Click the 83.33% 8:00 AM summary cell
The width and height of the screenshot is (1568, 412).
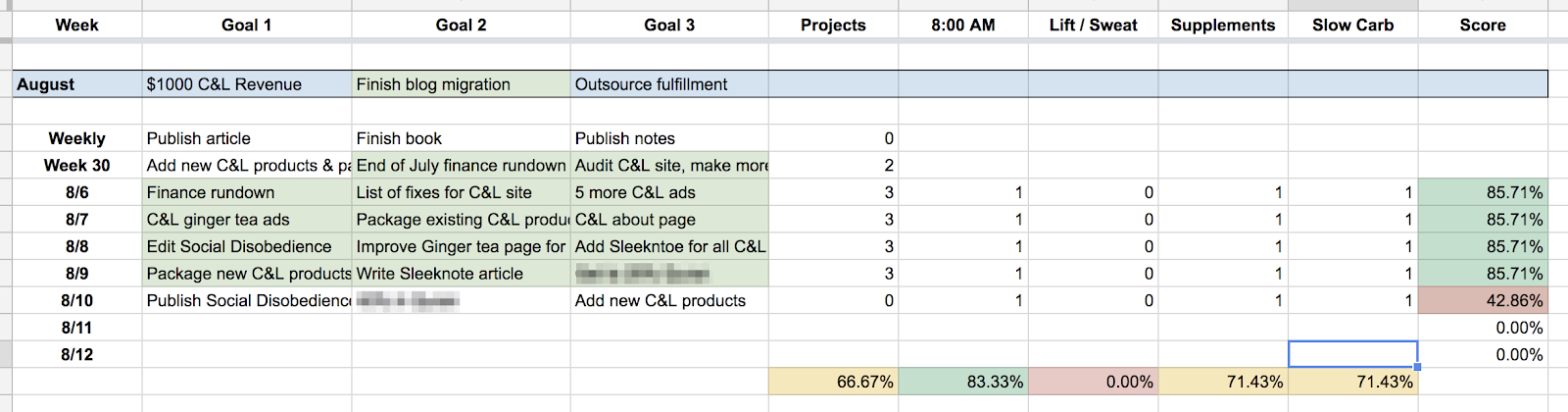pyautogui.click(x=963, y=382)
